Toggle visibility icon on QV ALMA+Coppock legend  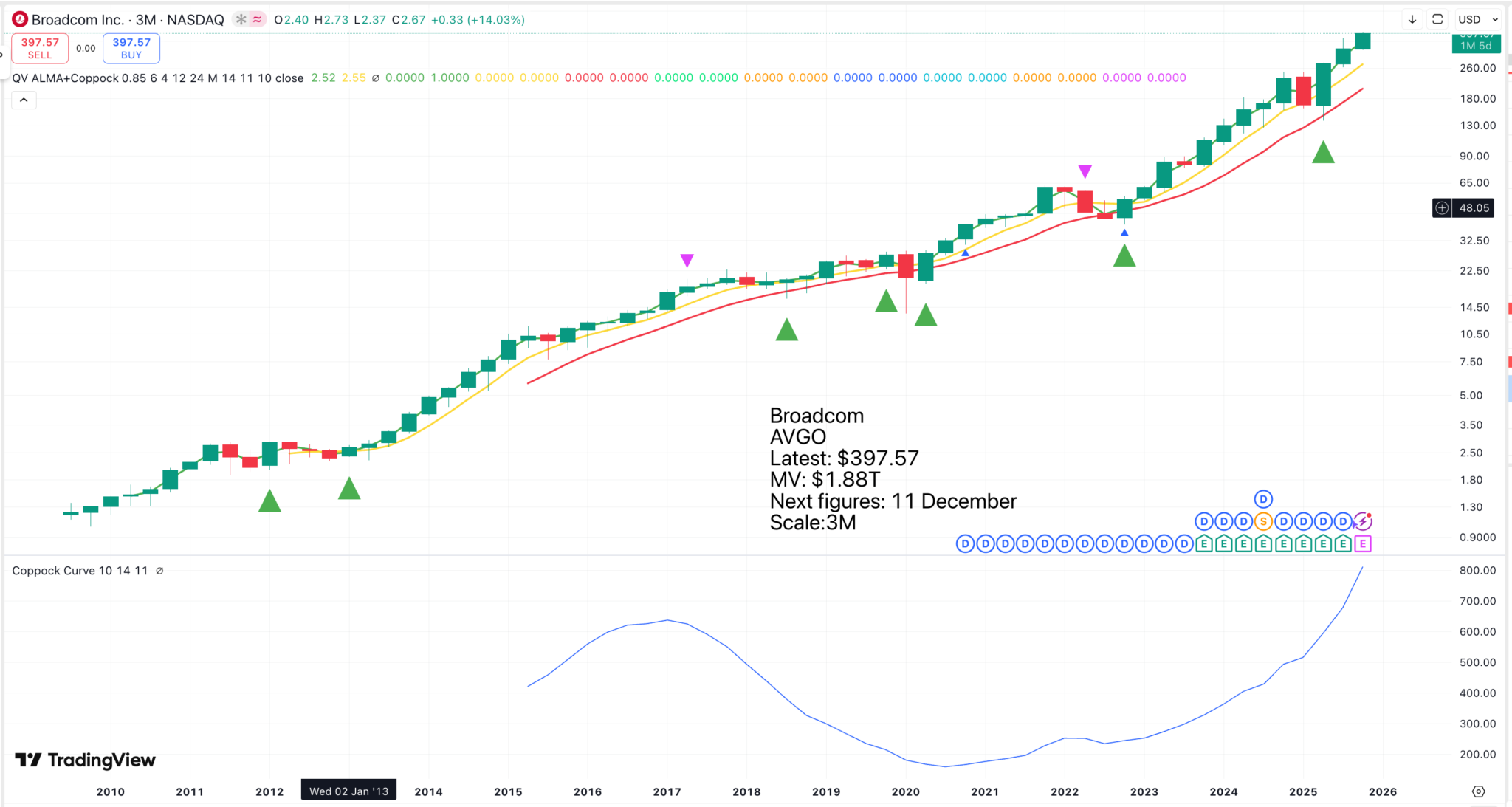tap(376, 78)
